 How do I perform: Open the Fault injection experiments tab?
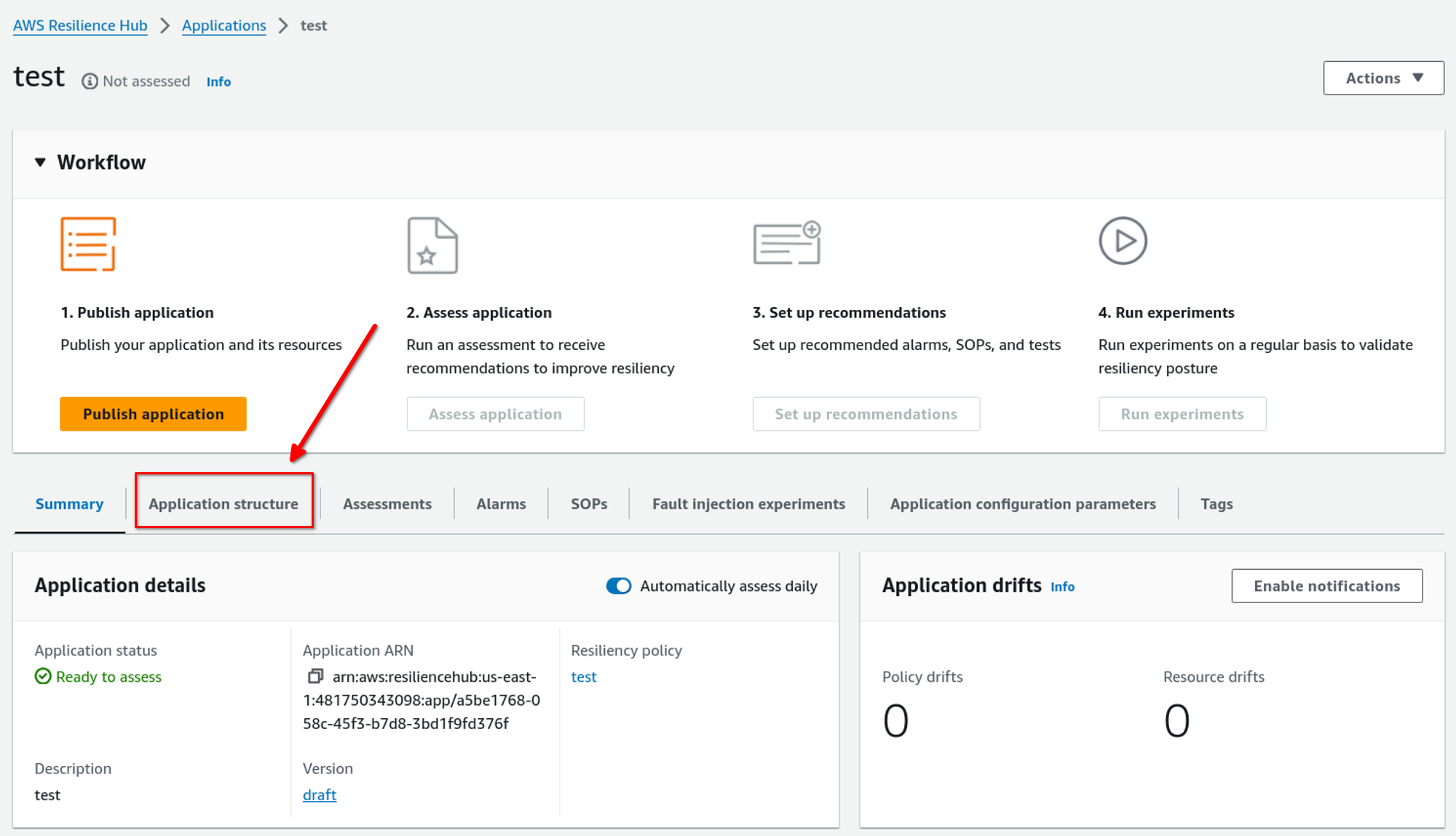pos(748,503)
